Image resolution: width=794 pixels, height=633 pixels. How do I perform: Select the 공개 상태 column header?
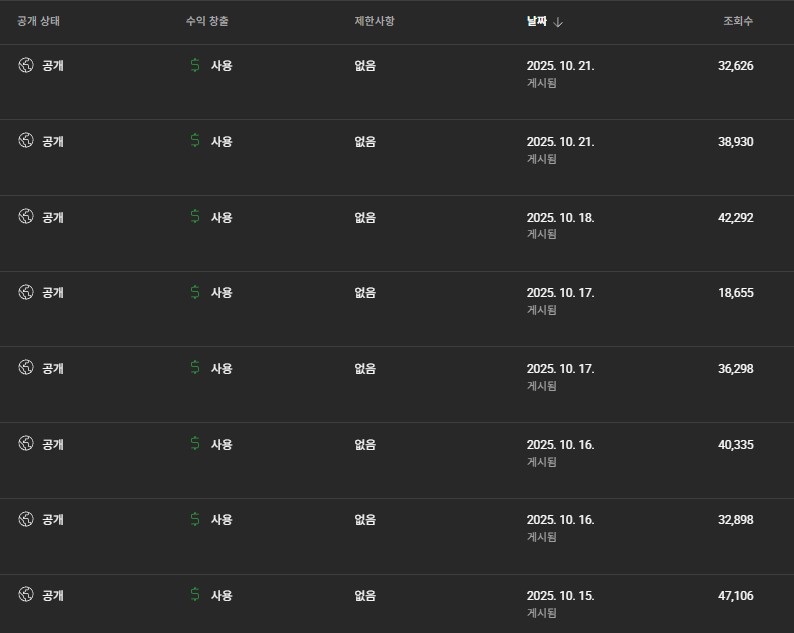[40, 21]
